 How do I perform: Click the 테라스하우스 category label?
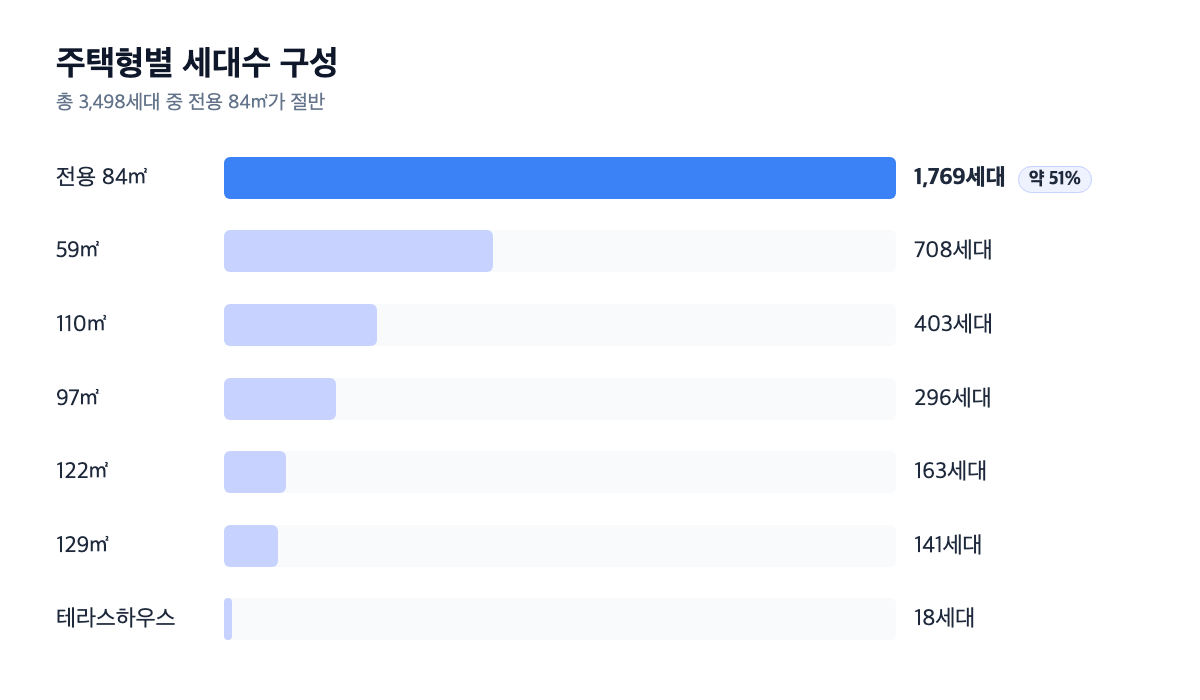[x=116, y=618]
